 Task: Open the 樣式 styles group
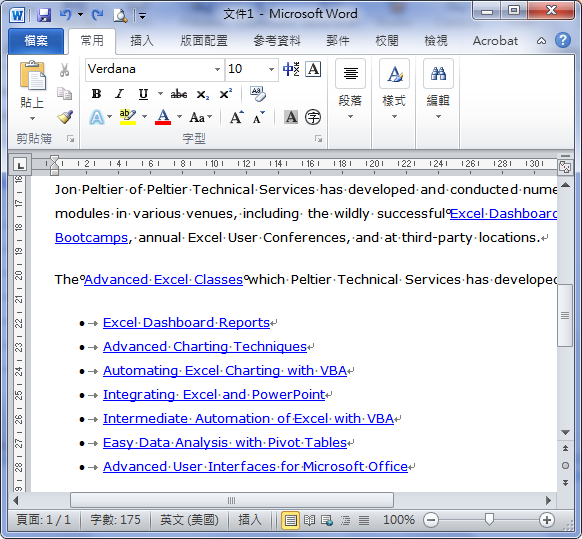click(394, 89)
